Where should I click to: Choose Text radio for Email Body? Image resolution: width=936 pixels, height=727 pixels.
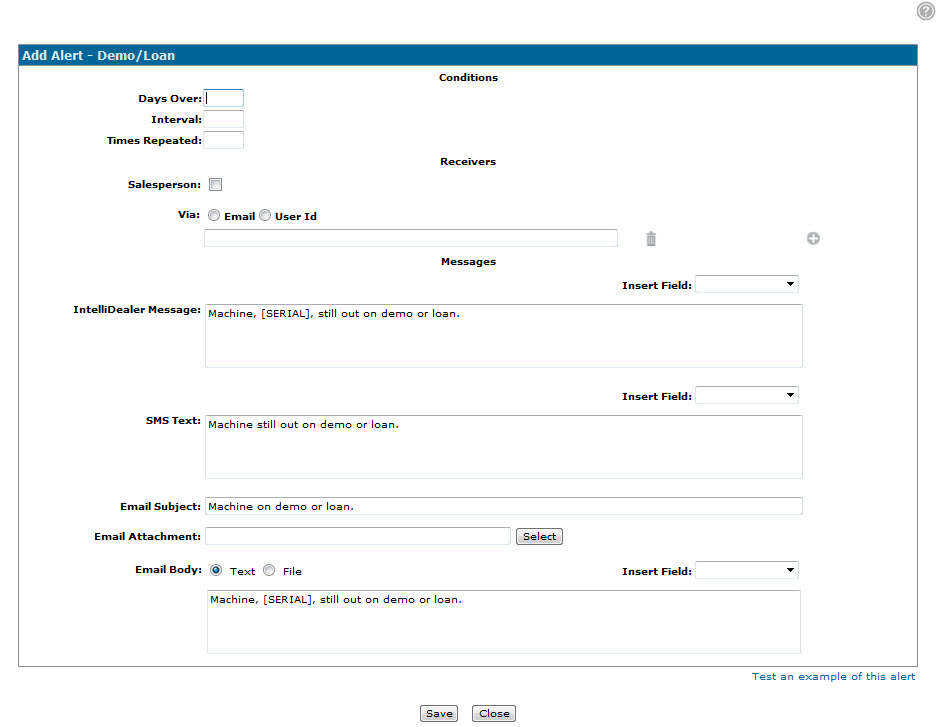coord(216,570)
